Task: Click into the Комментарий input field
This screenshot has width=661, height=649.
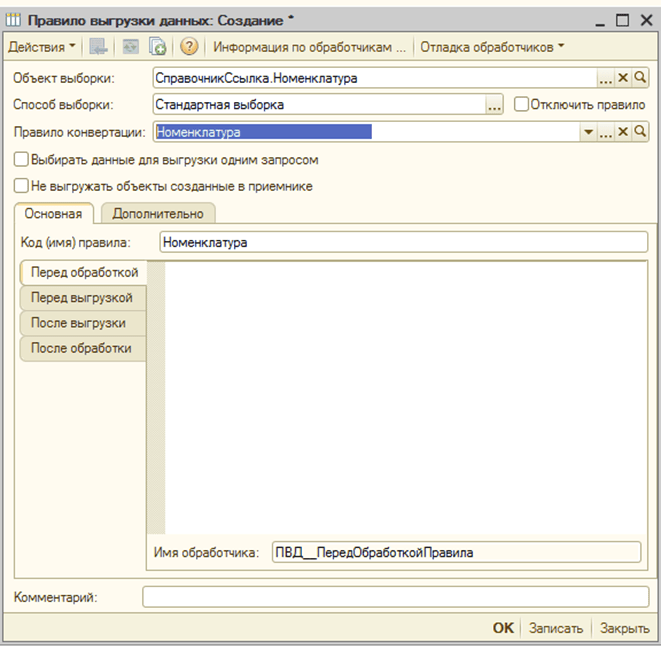Action: 395,597
